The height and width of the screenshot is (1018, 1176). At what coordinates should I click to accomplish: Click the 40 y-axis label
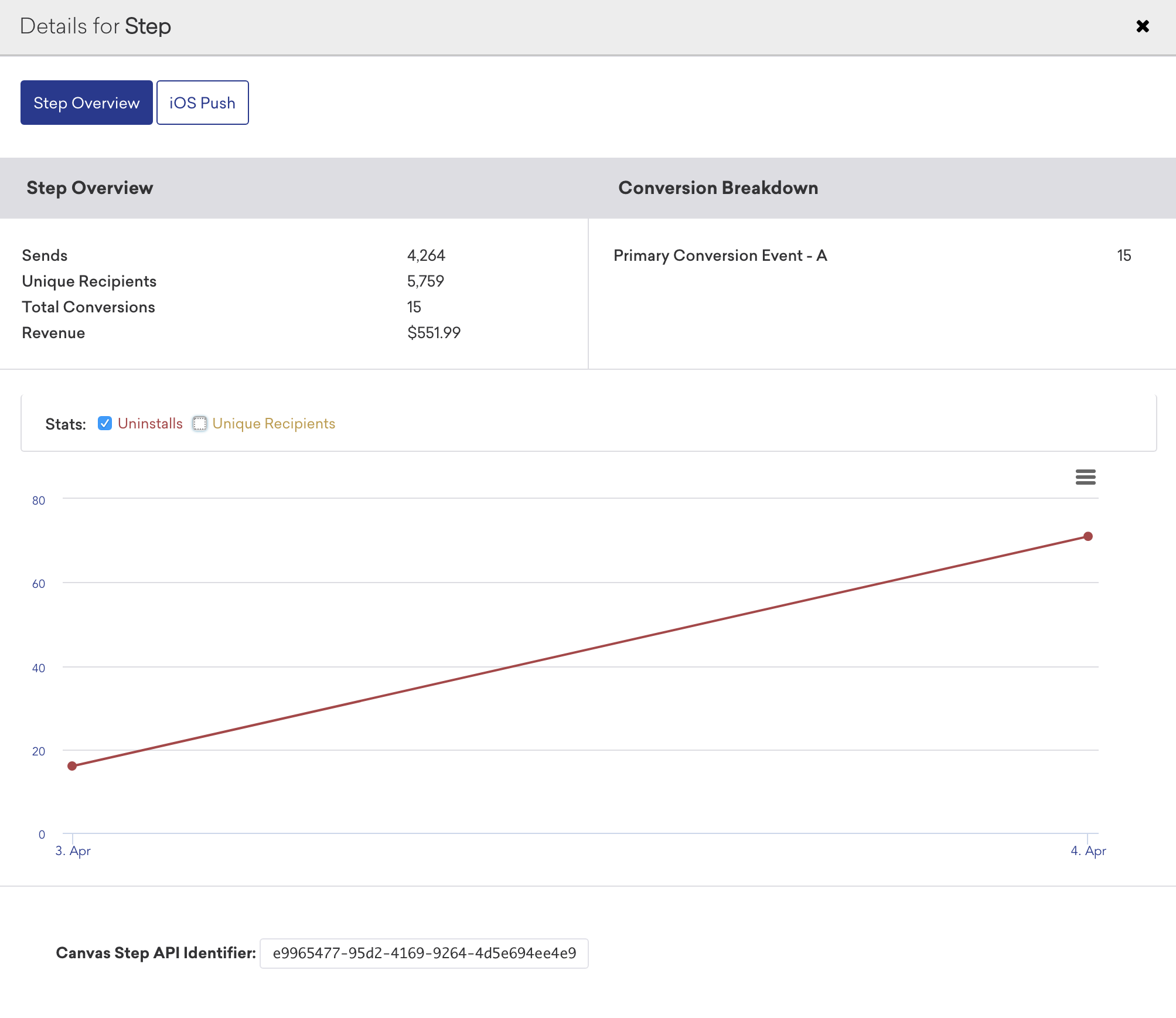tap(39, 668)
